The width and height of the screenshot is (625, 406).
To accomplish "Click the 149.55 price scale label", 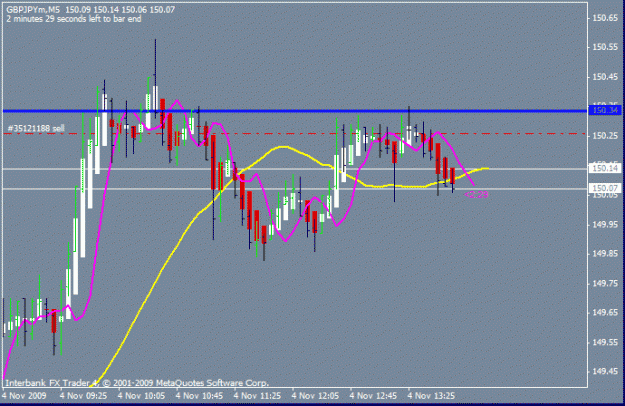I will coord(605,342).
